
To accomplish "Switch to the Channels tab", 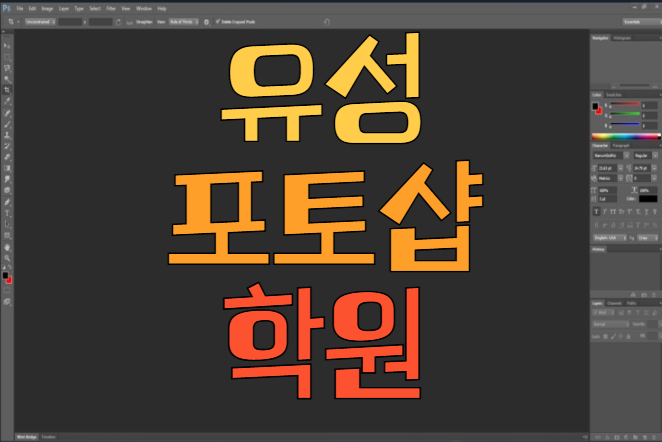I will tap(614, 304).
